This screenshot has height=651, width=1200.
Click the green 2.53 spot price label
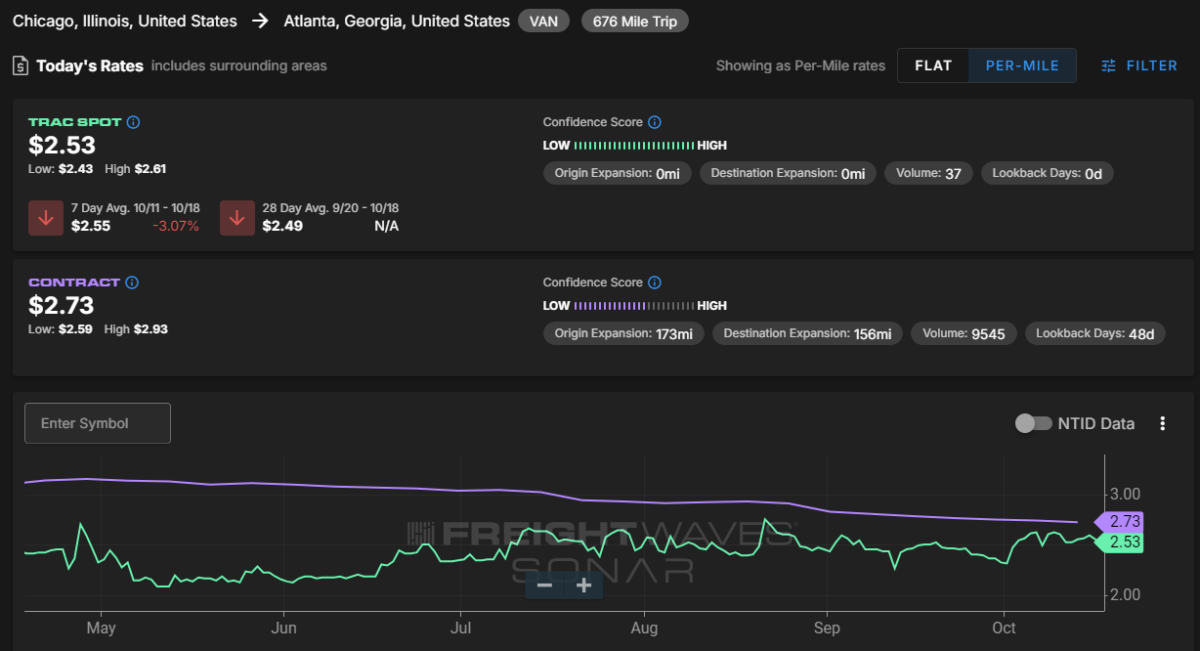click(x=1124, y=542)
